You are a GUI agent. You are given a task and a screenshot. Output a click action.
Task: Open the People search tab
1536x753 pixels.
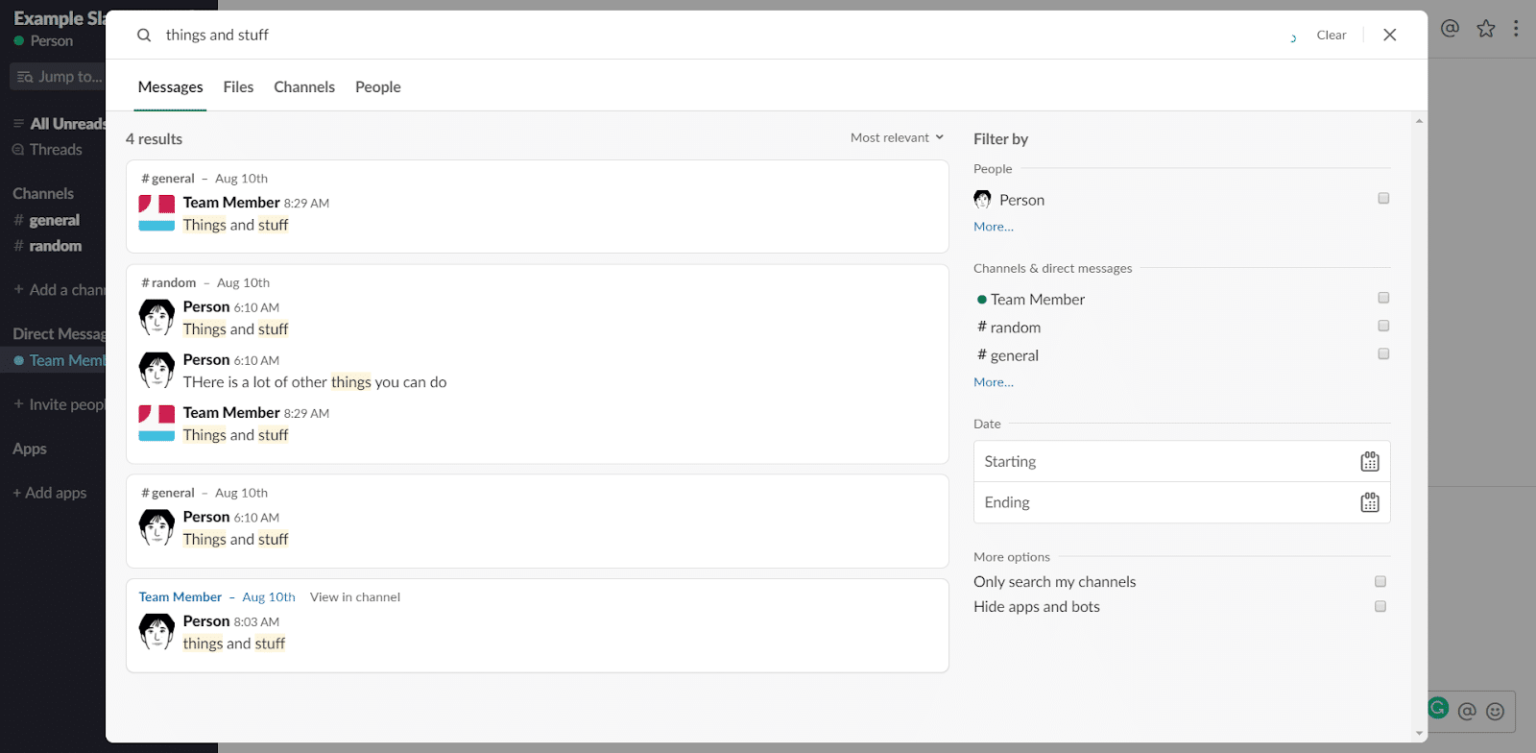378,87
